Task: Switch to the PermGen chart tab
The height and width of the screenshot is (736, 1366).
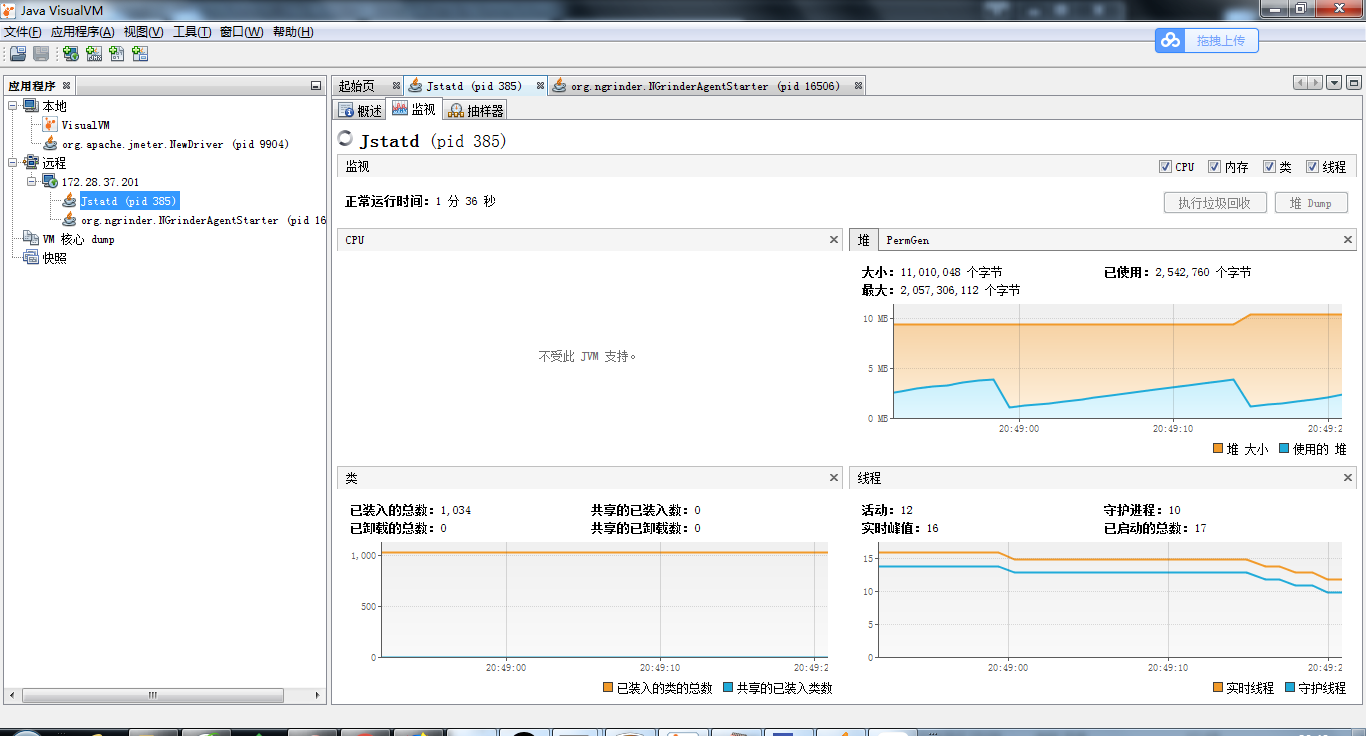Action: pyautogui.click(x=907, y=240)
